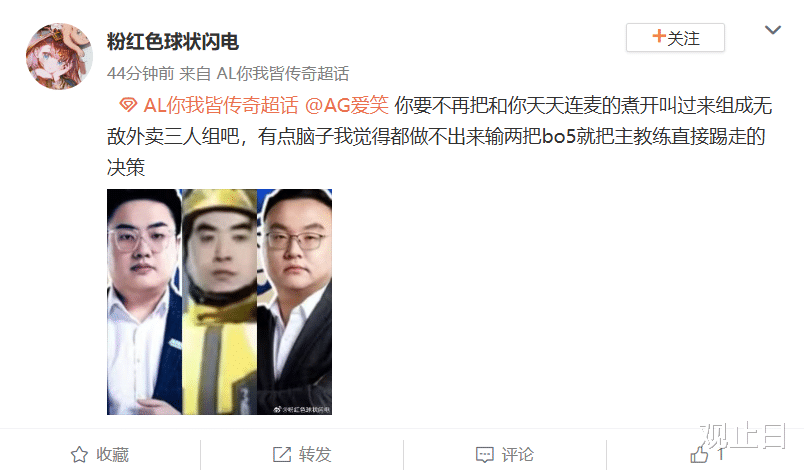This screenshot has height=470, width=804.
Task: Select the 转发 repost label
Action: click(x=315, y=454)
